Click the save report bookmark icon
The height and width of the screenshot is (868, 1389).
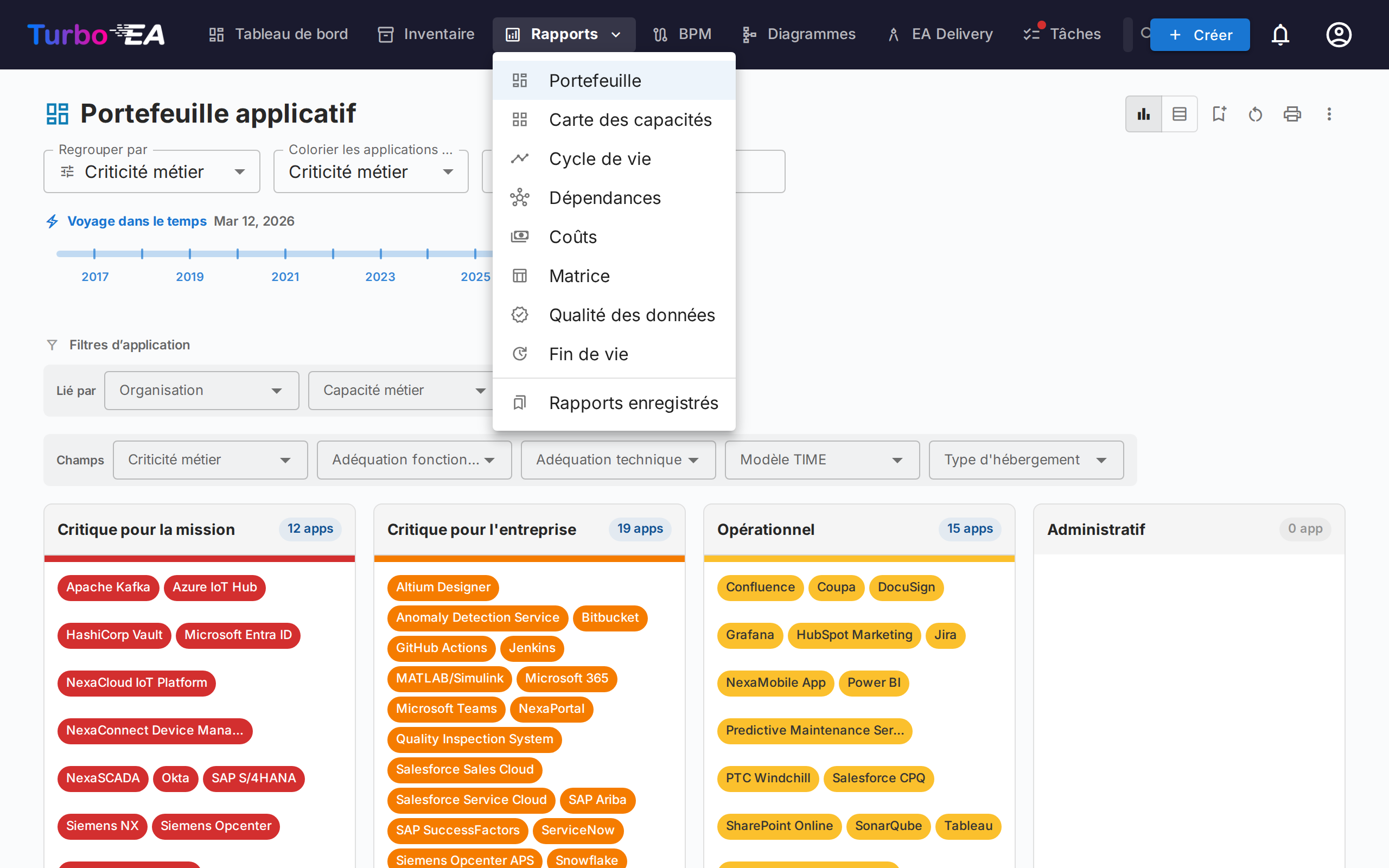click(x=1219, y=114)
